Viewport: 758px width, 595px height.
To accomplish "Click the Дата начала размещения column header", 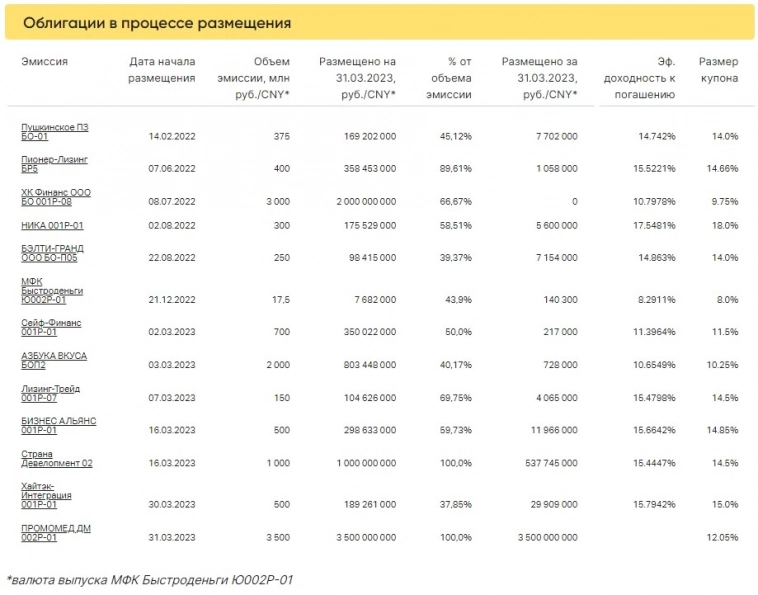I will click(162, 69).
